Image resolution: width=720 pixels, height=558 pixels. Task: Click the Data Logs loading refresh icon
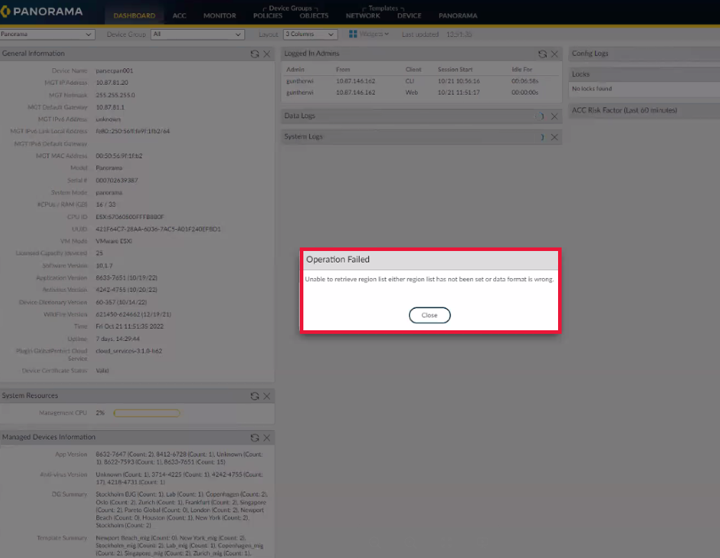click(x=542, y=116)
